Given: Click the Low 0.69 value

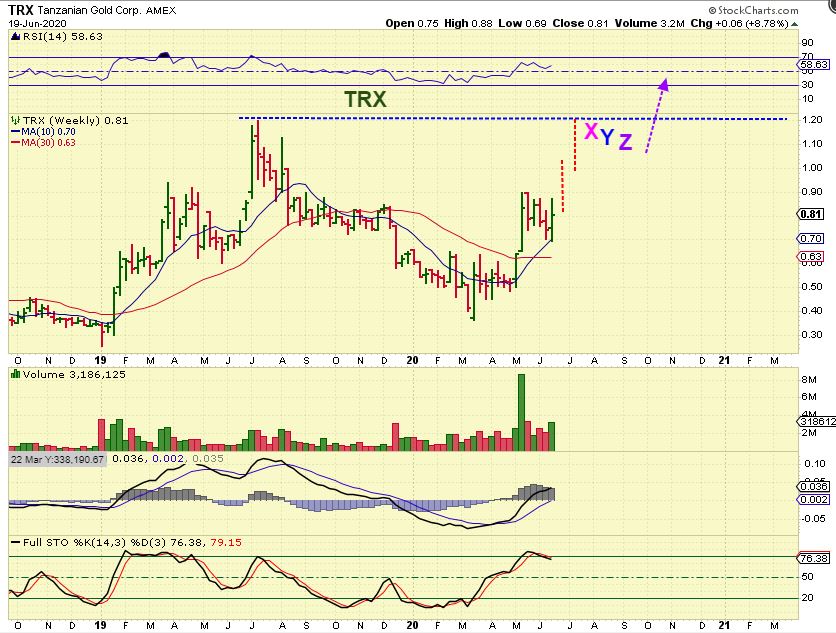Looking at the screenshot, I should click(522, 23).
